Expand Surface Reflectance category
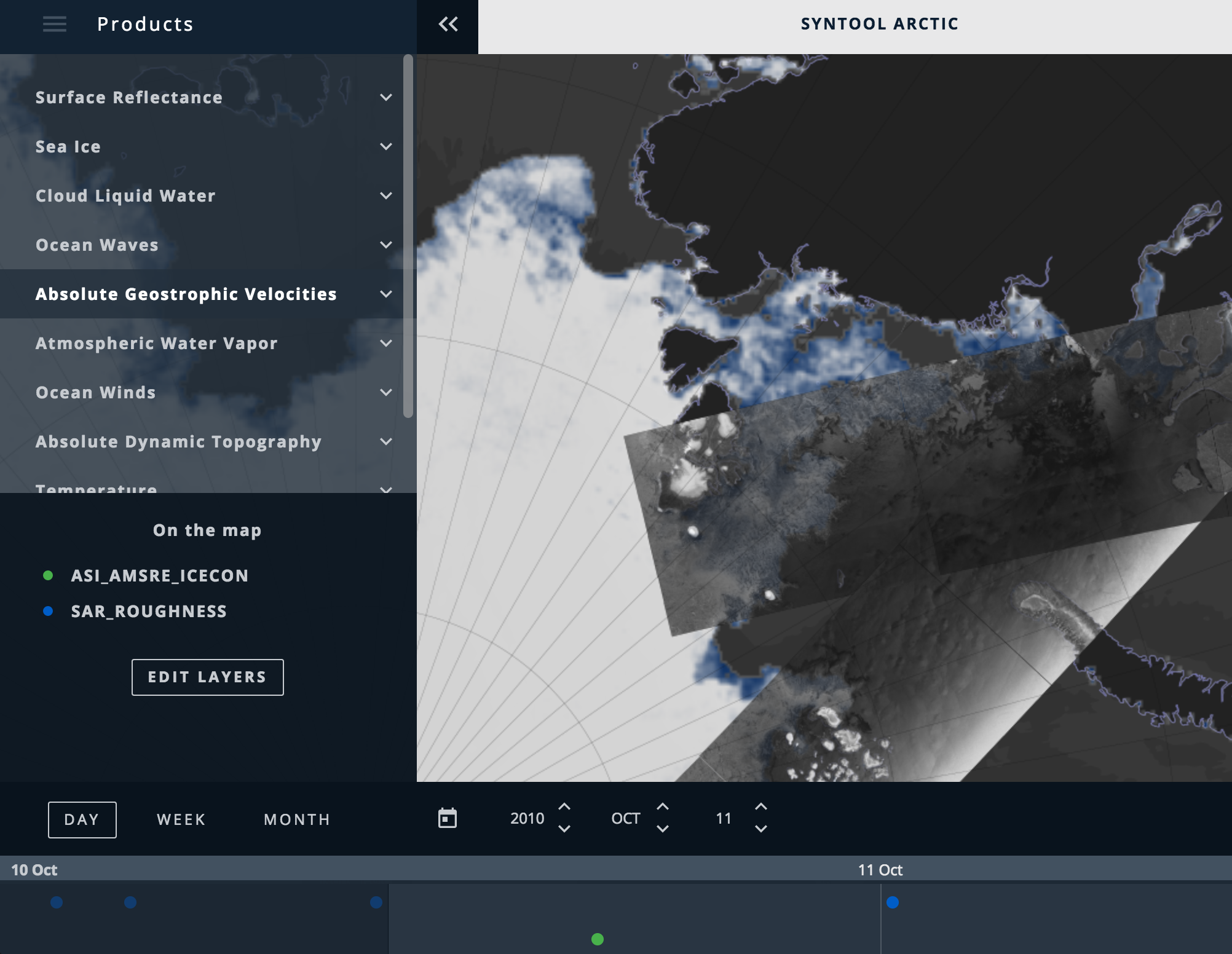The image size is (1232, 954). pos(386,97)
